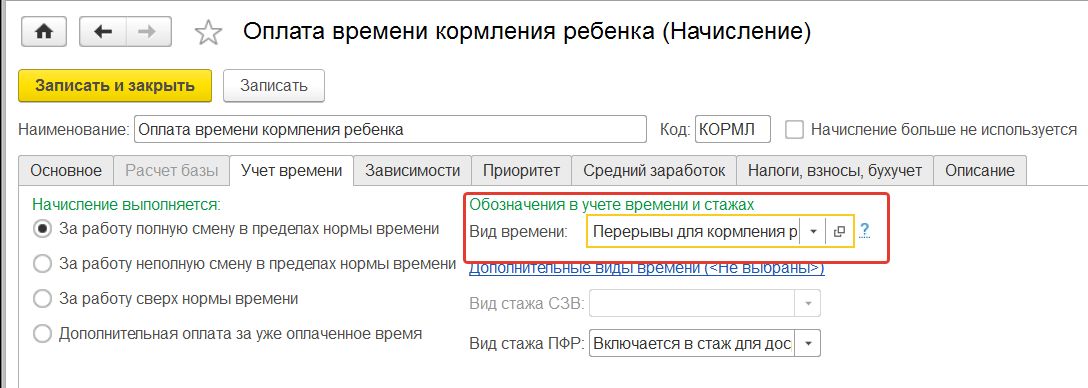The width and height of the screenshot is (1088, 388).
Task: Open the Приоритет tab
Action: [x=522, y=171]
